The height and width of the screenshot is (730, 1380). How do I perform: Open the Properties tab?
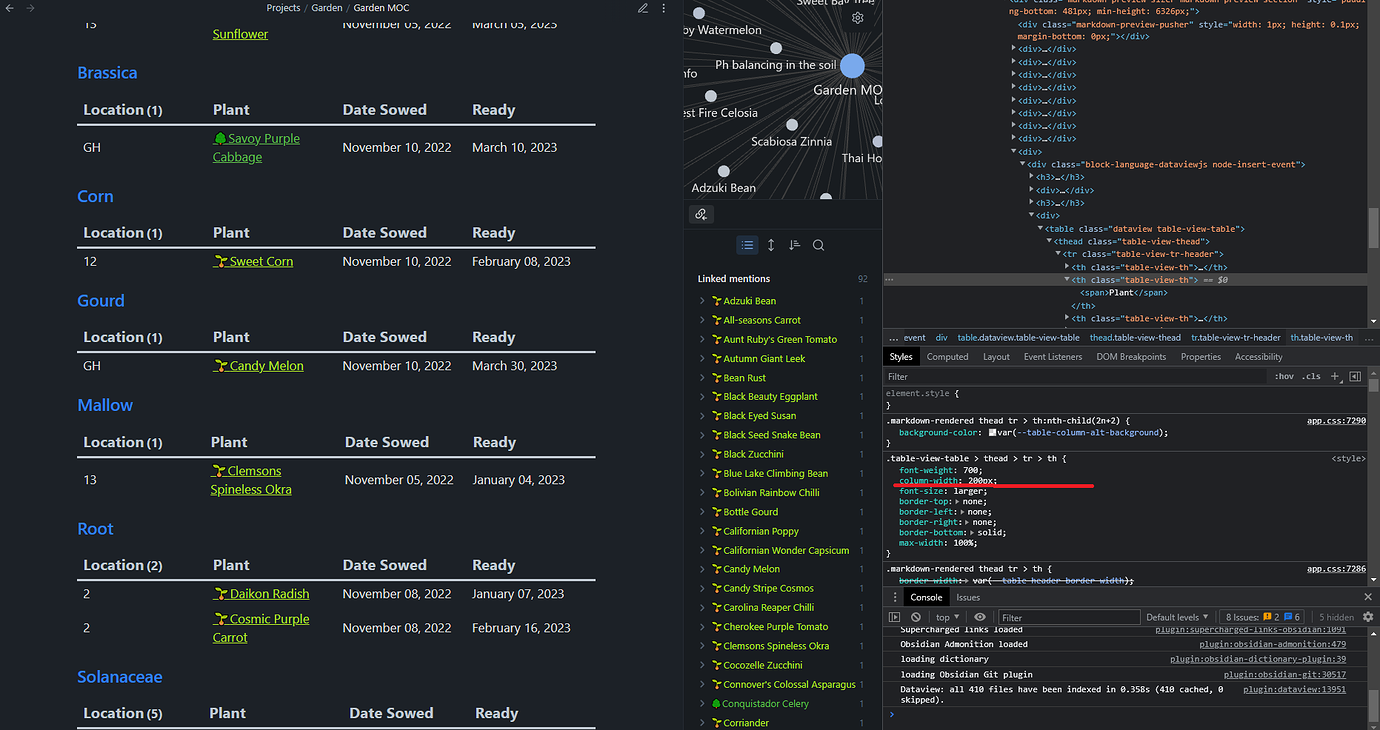[x=1201, y=357]
